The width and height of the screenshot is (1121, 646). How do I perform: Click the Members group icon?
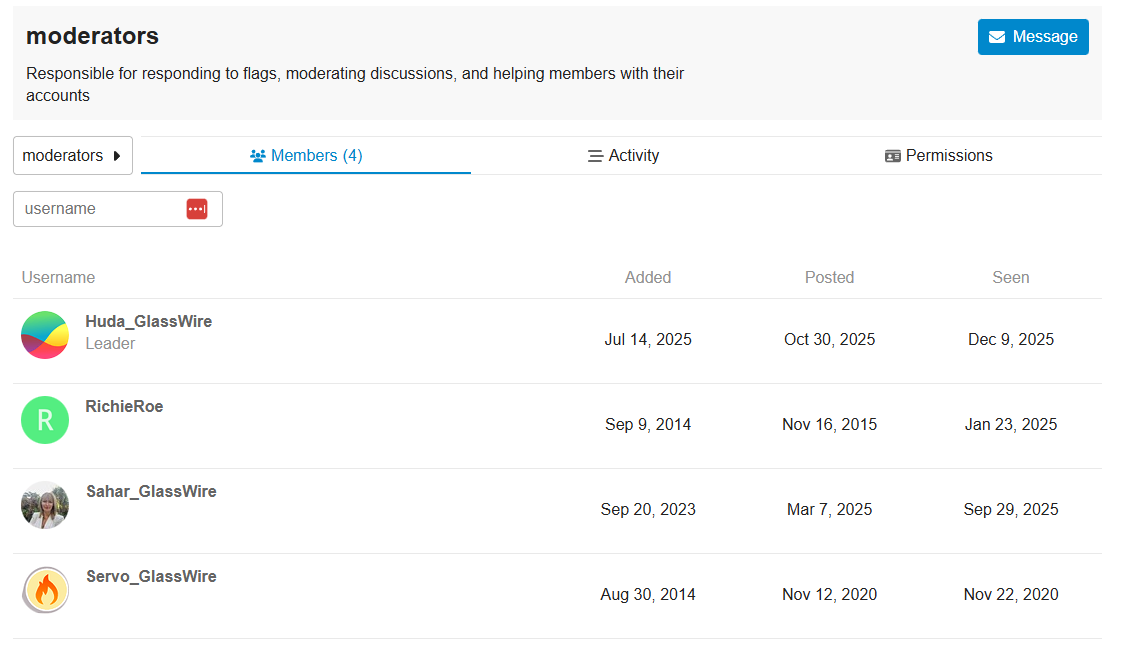[x=258, y=156]
